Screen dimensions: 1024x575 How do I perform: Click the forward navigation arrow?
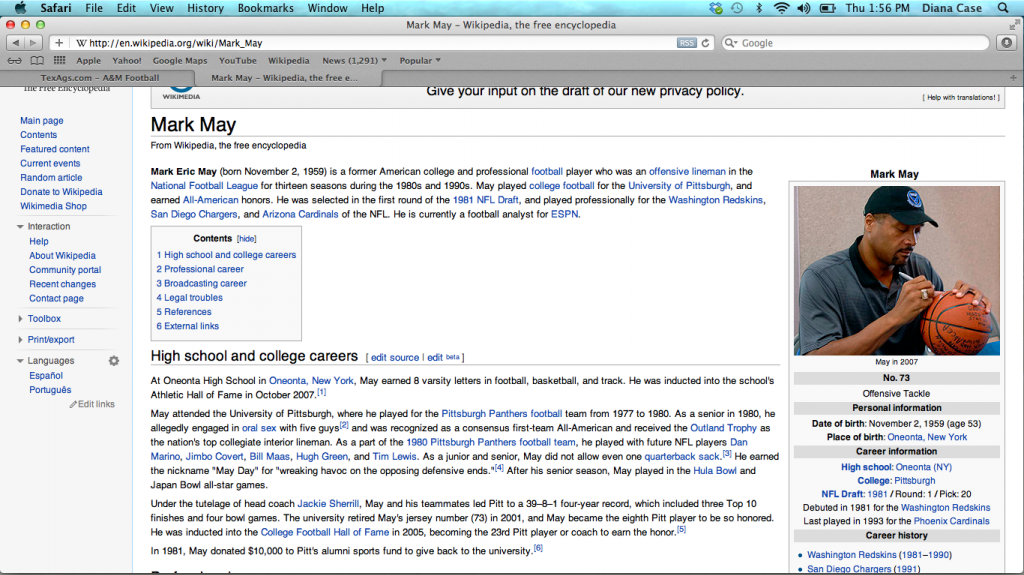tap(33, 43)
